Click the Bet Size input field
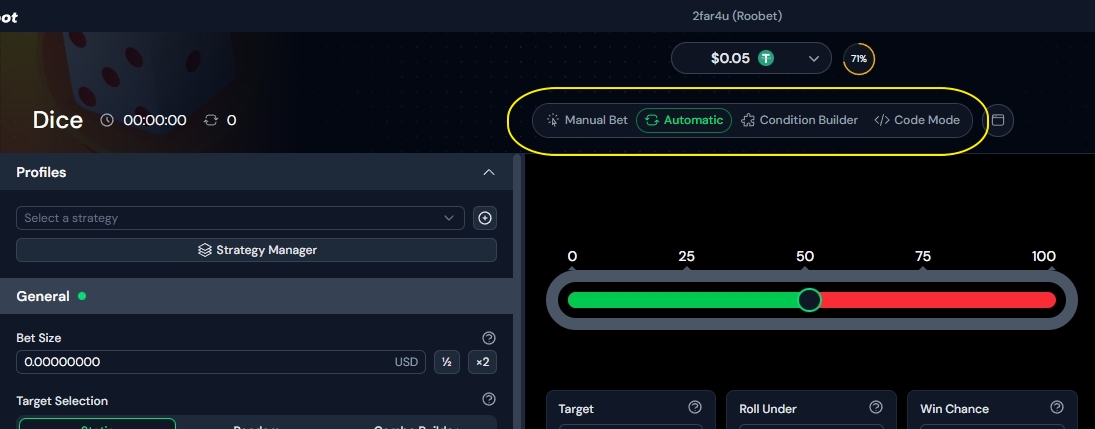Viewport: 1095px width, 429px height. 221,362
